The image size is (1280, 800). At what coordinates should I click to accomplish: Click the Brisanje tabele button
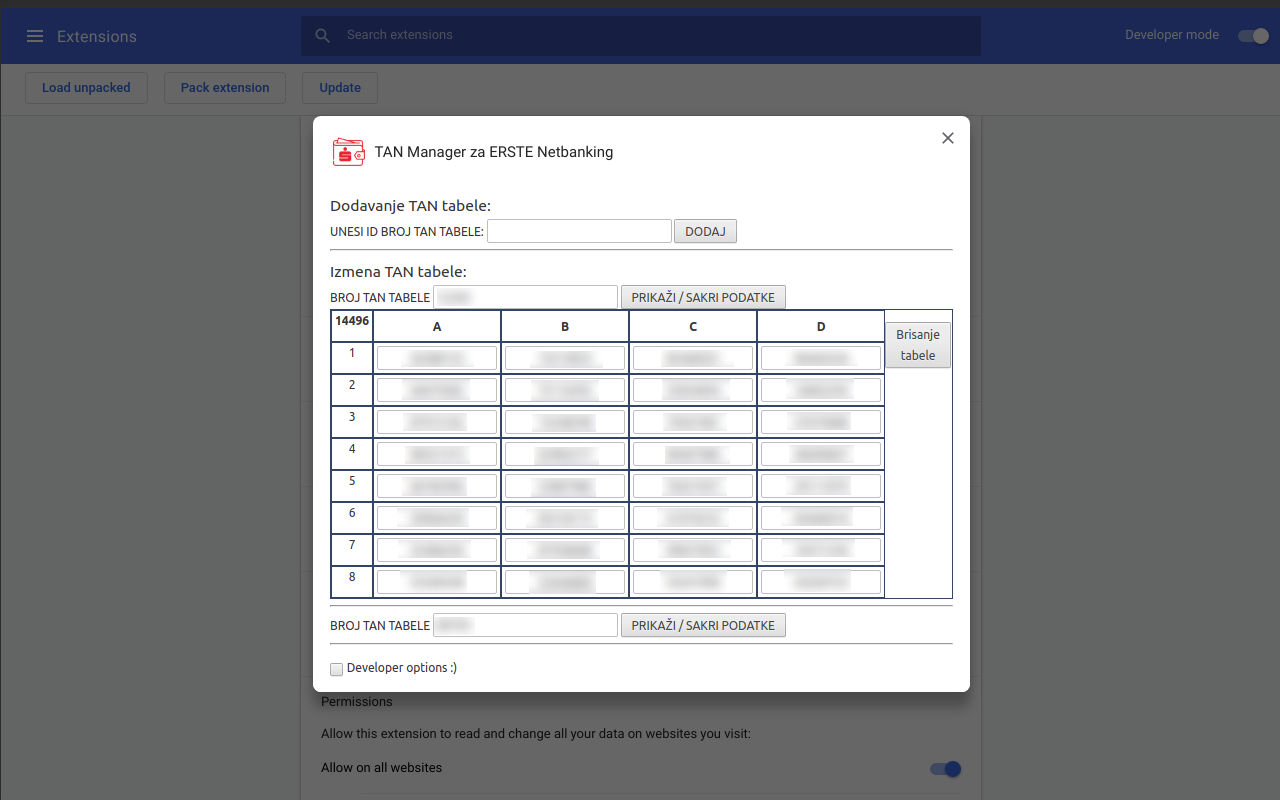coord(918,345)
